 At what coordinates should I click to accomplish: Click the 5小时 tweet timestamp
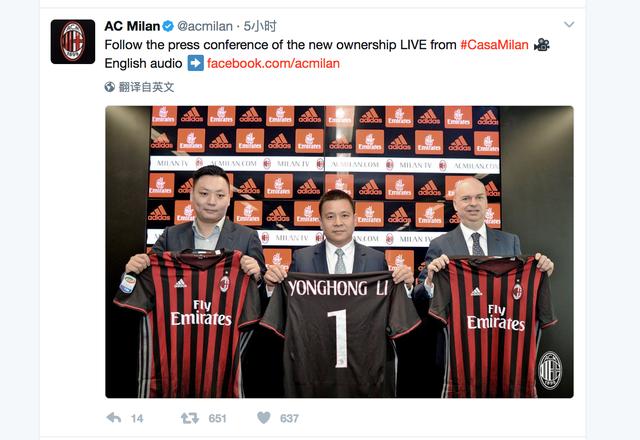[260, 26]
